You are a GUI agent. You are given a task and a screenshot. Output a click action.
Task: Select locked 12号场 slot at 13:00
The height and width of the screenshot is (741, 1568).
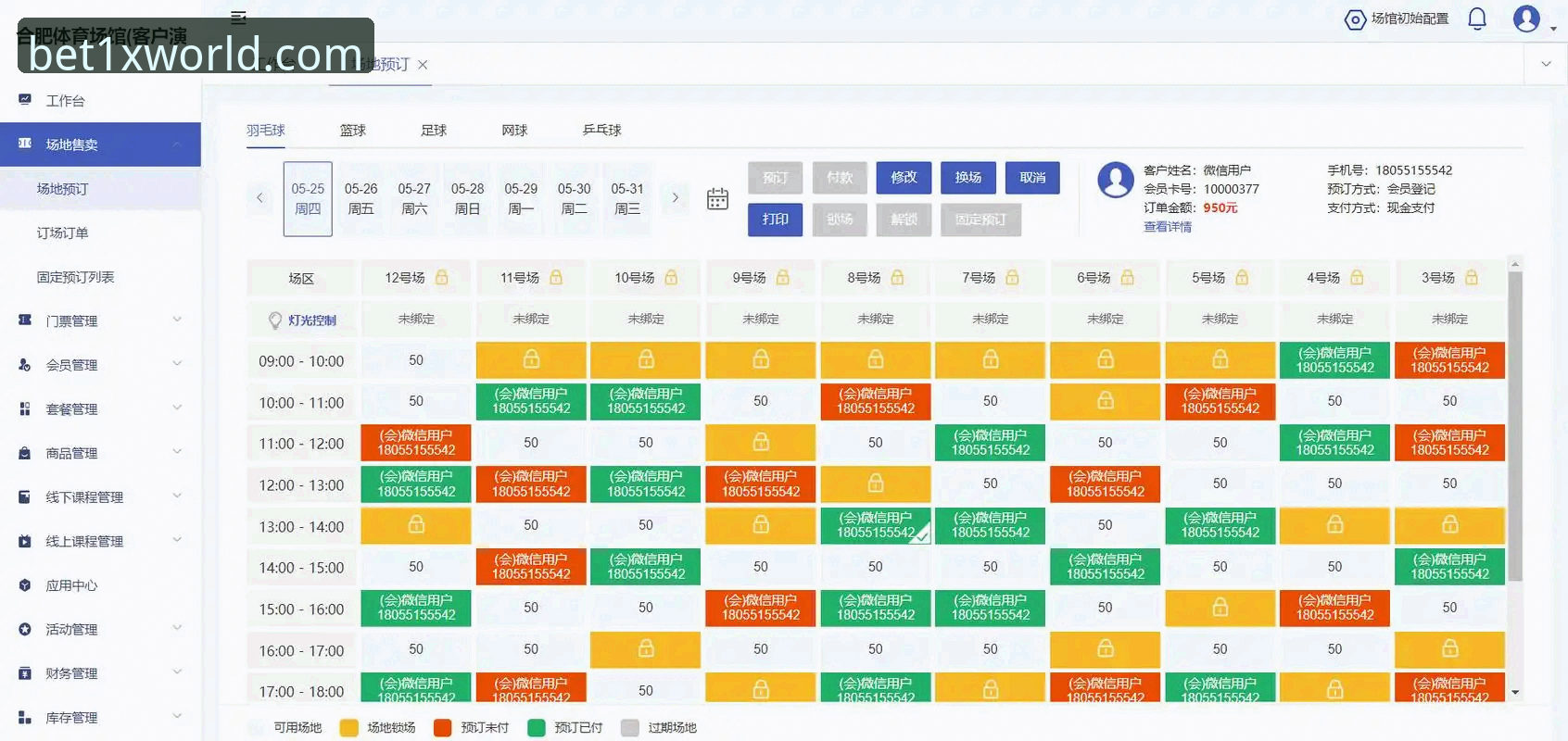[x=416, y=526]
